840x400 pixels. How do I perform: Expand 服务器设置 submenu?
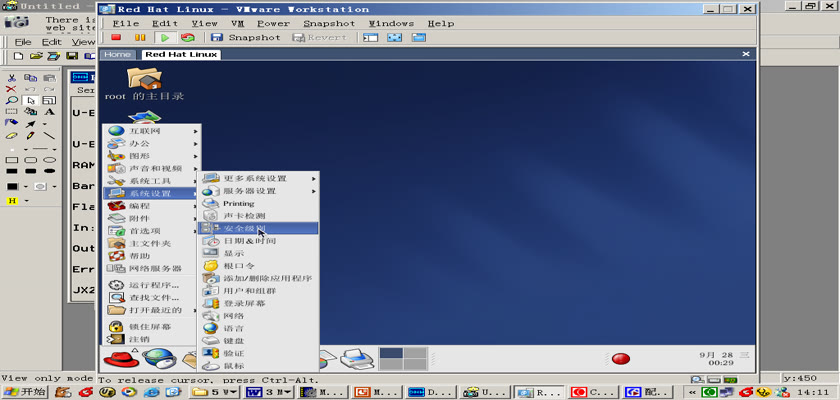click(x=259, y=191)
